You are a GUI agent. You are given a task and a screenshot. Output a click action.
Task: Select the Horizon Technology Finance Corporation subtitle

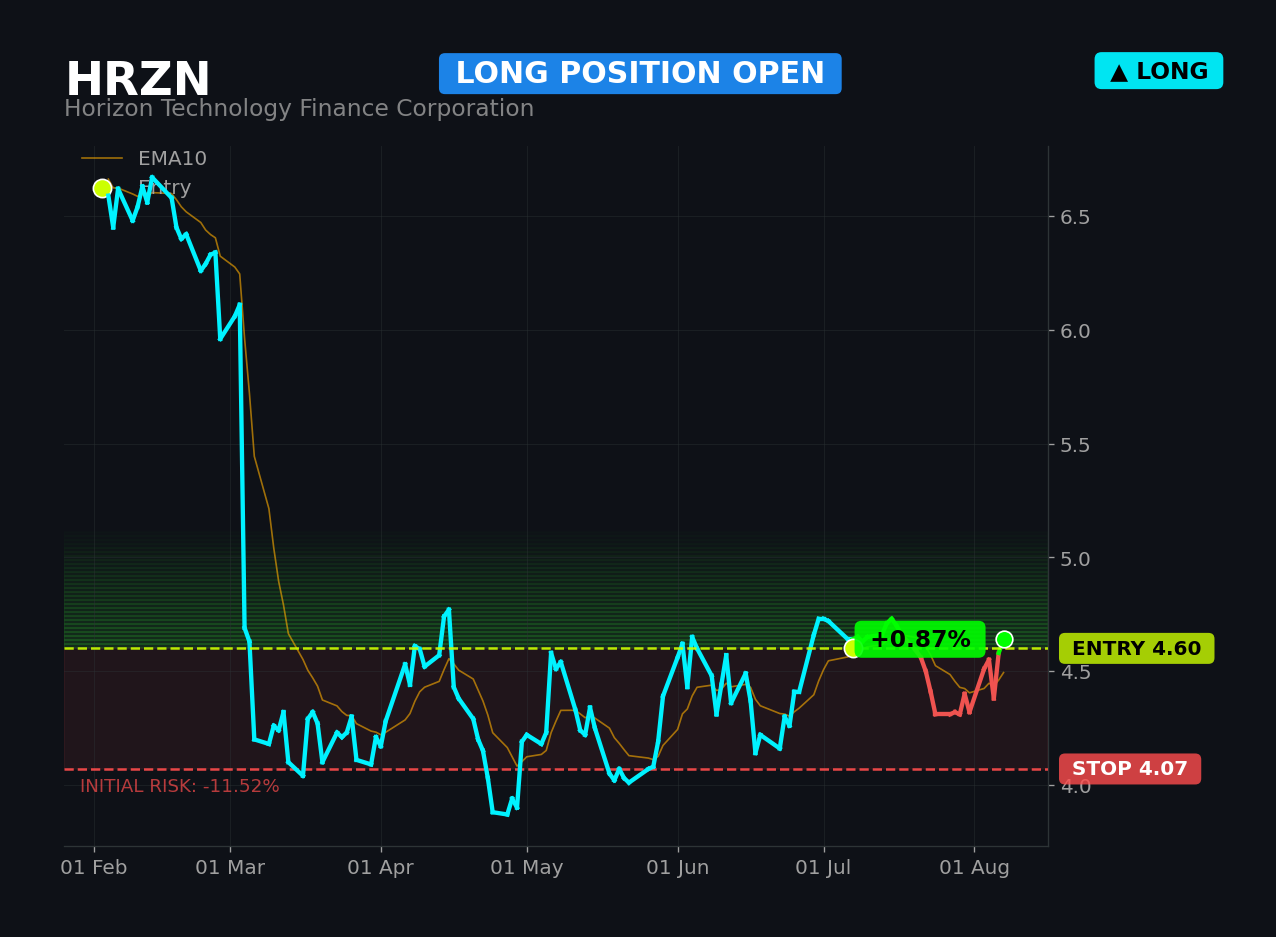299,109
